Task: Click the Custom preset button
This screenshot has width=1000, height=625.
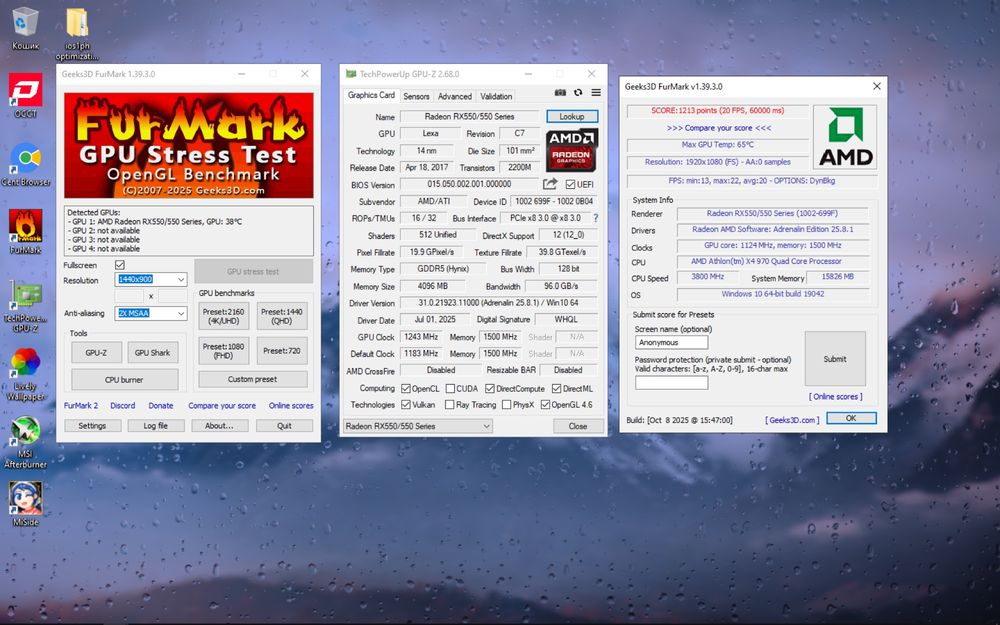Action: (x=253, y=379)
